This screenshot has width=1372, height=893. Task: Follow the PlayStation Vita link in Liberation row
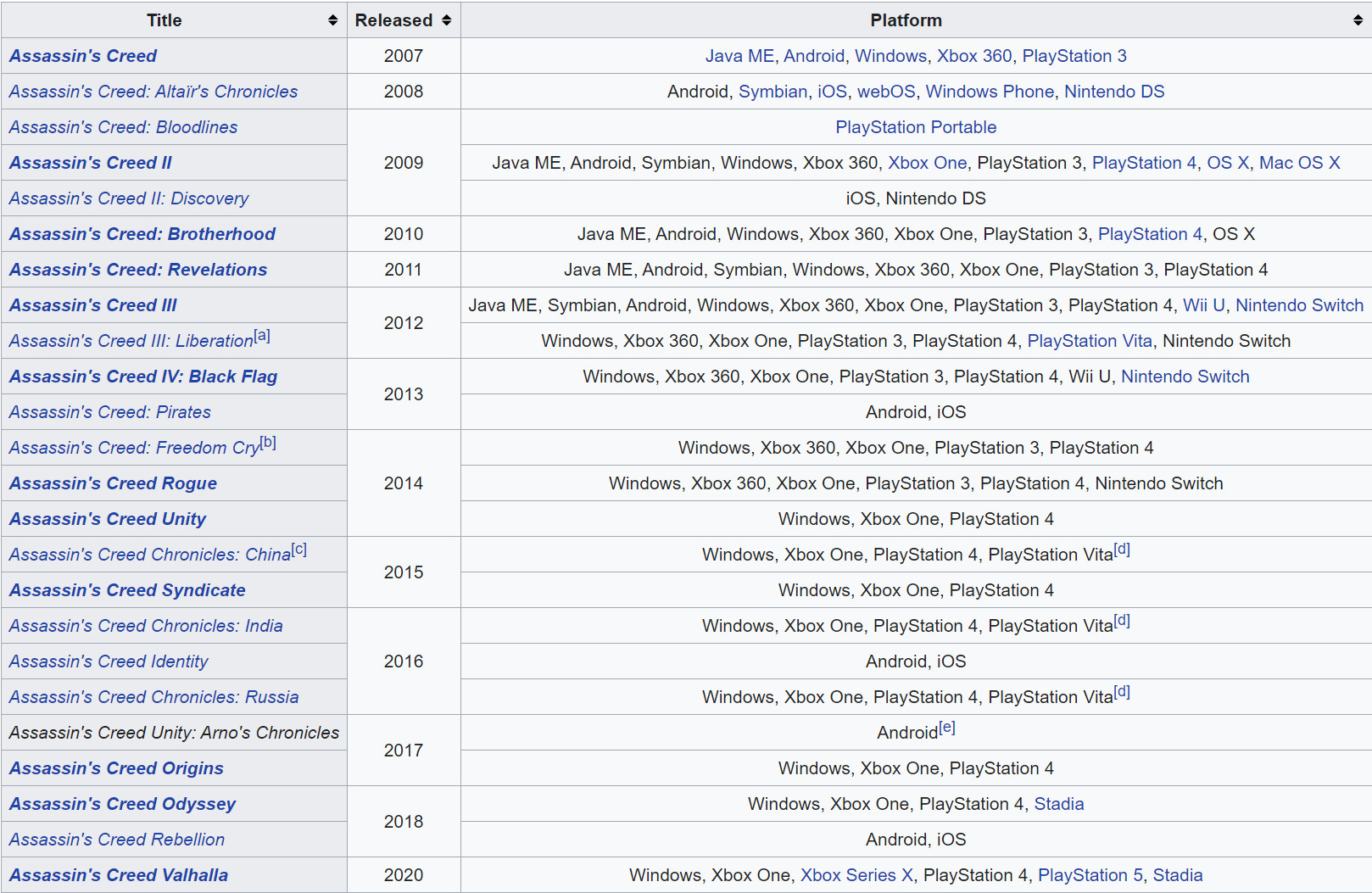[1090, 341]
